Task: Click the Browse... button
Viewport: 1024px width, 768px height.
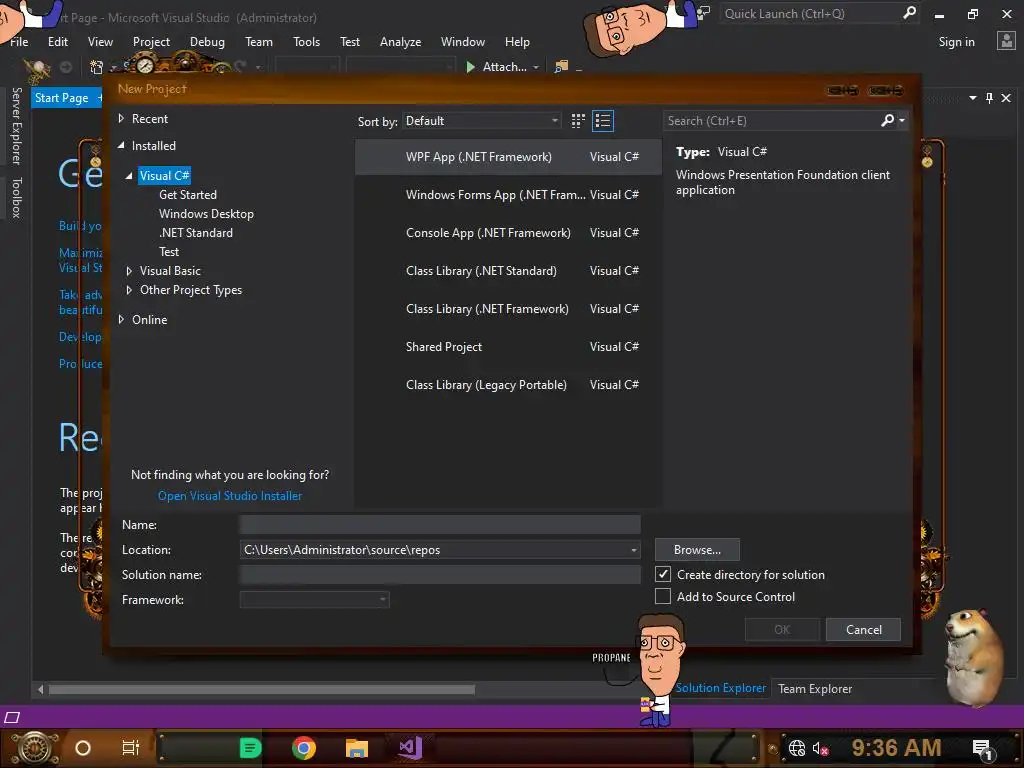Action: click(x=697, y=550)
